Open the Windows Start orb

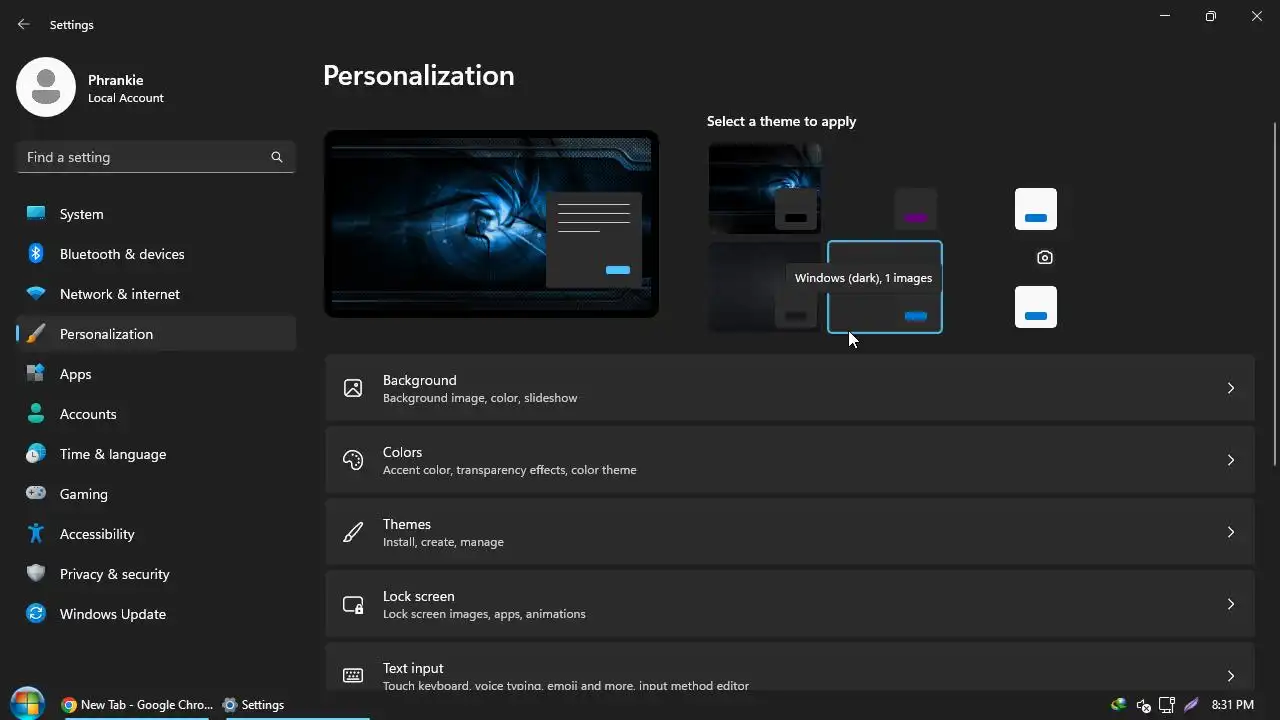point(27,704)
